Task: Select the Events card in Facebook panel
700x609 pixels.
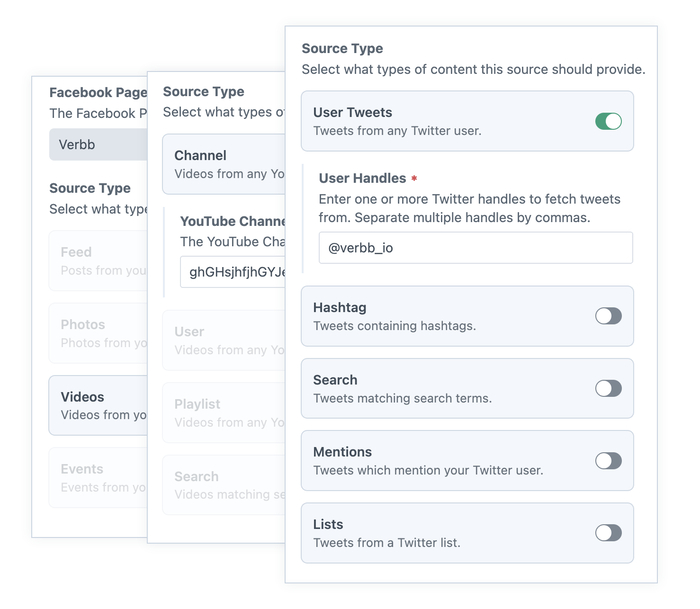Action: point(98,478)
